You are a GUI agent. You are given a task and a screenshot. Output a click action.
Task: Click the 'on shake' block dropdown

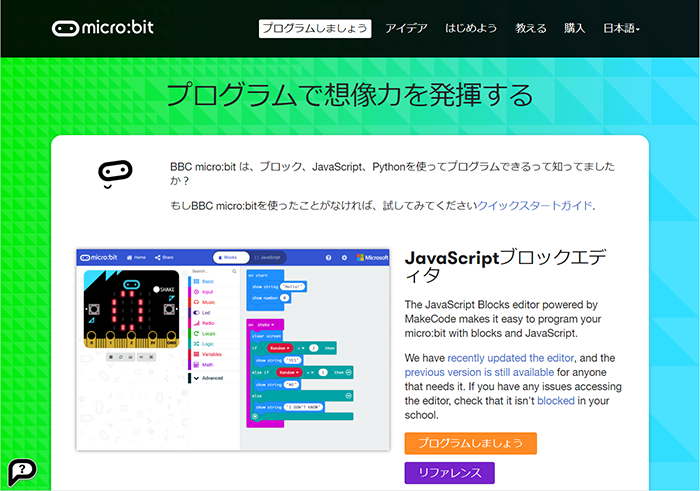tap(265, 325)
